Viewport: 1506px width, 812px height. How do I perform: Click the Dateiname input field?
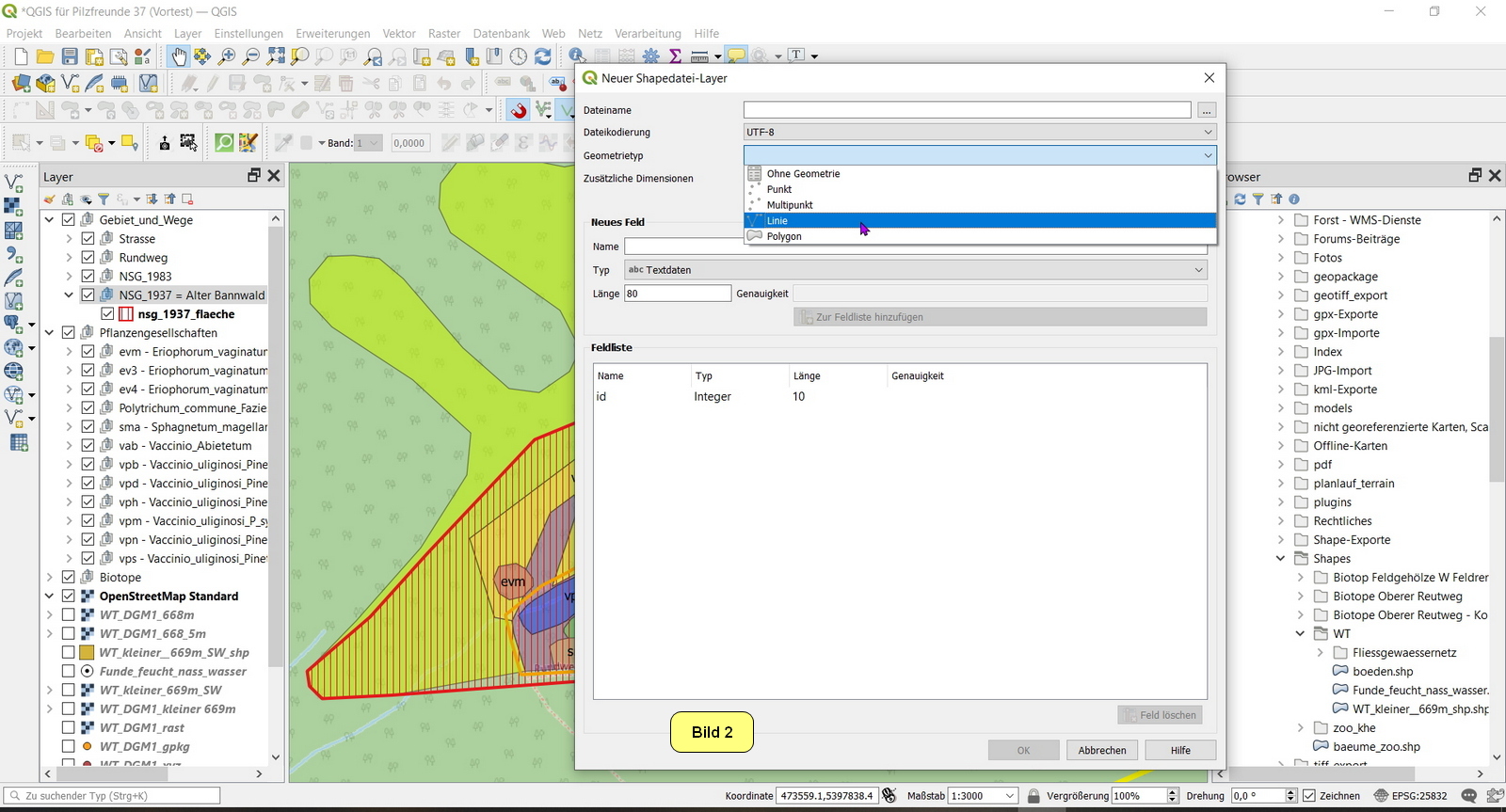(967, 110)
